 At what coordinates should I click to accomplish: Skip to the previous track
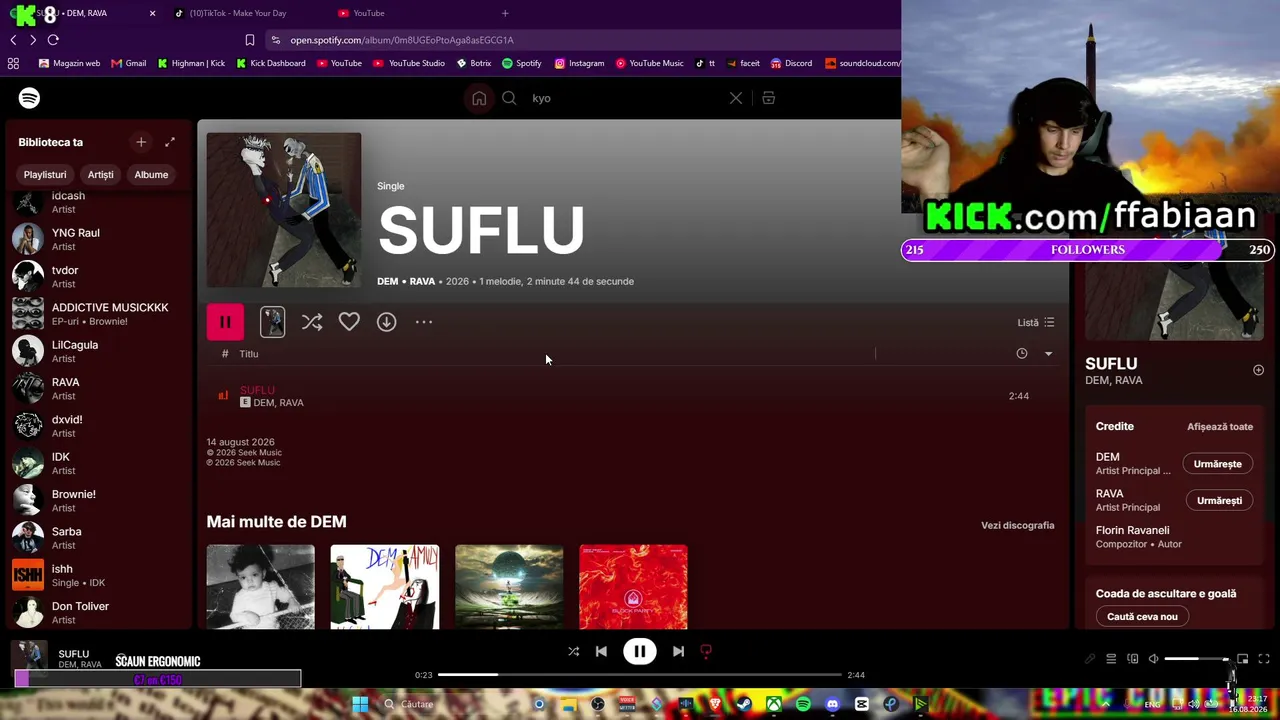click(601, 651)
